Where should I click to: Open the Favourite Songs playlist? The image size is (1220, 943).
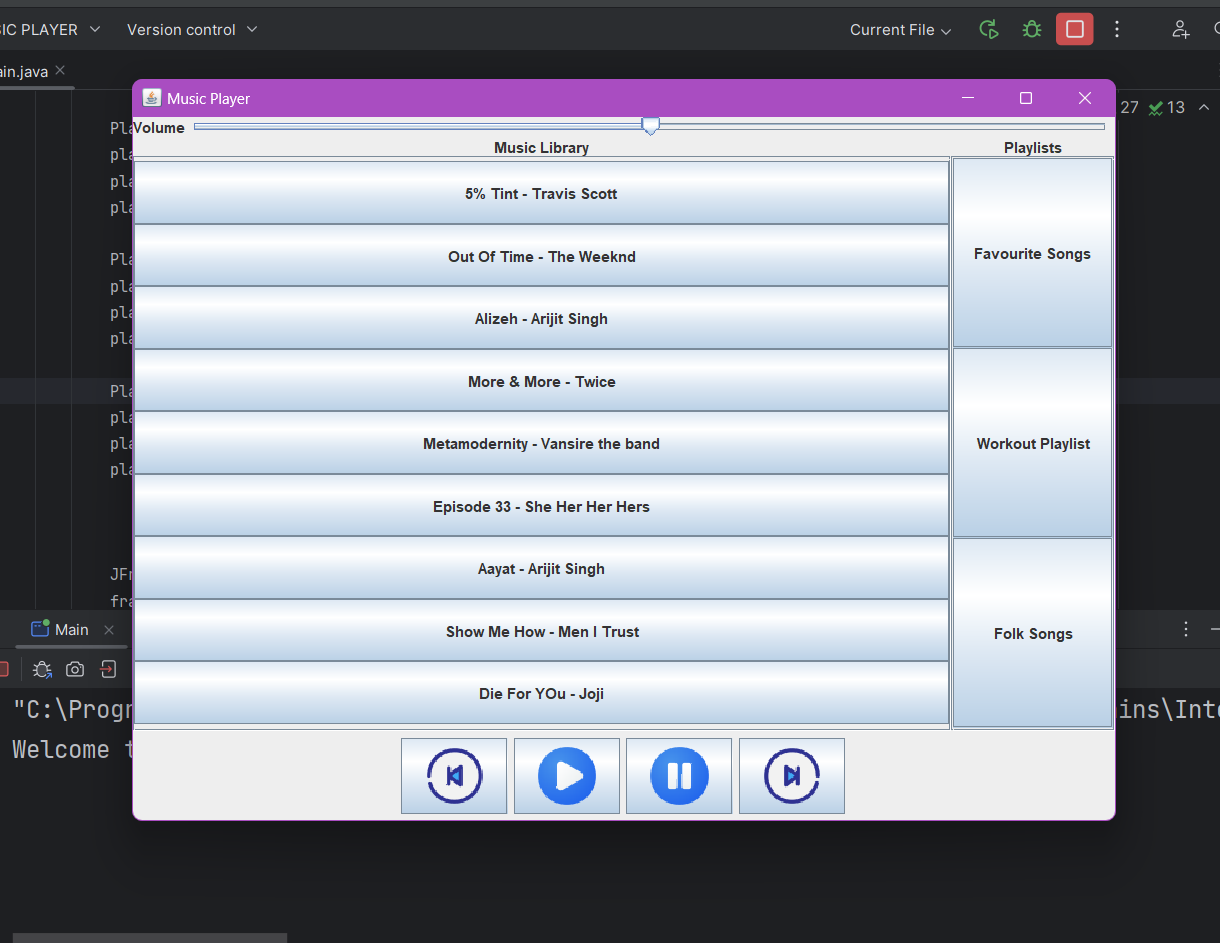point(1033,253)
